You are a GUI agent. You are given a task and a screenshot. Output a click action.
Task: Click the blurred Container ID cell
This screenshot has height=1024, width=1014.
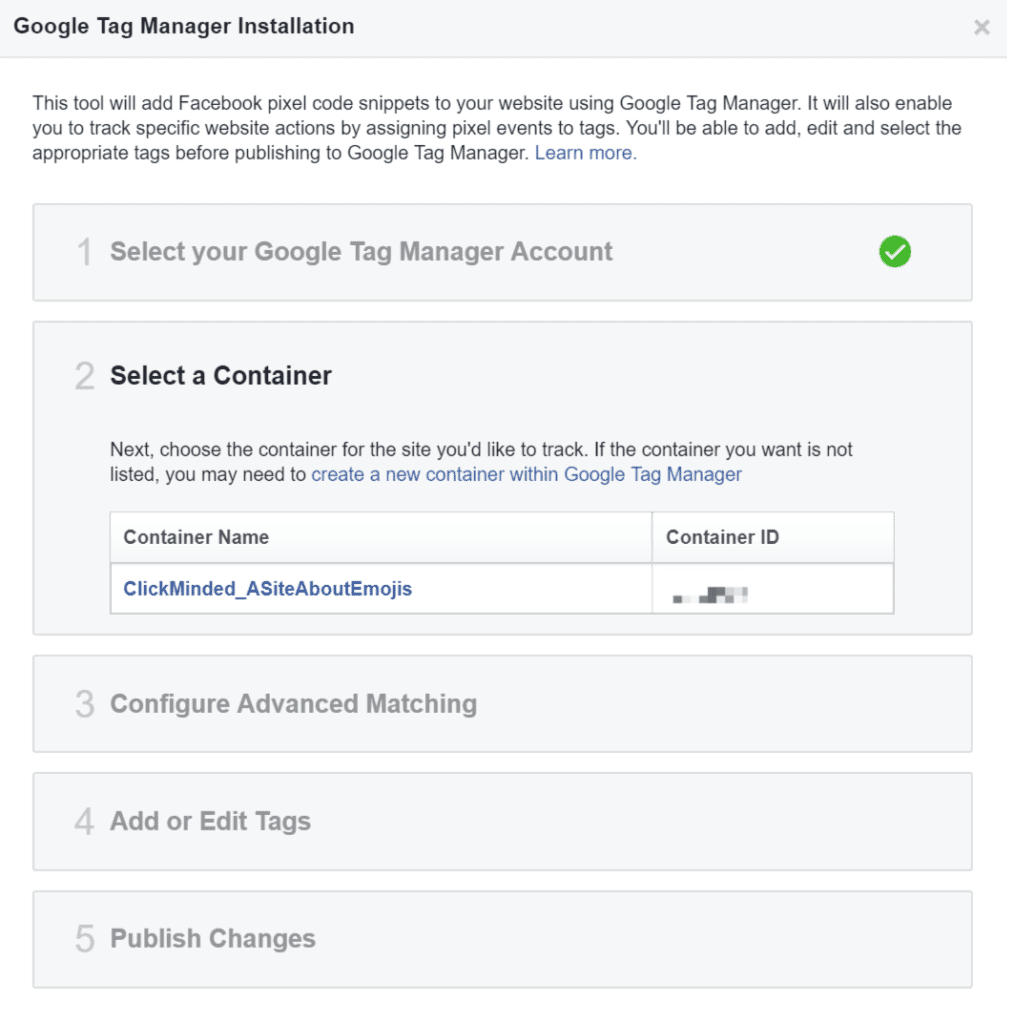point(772,589)
